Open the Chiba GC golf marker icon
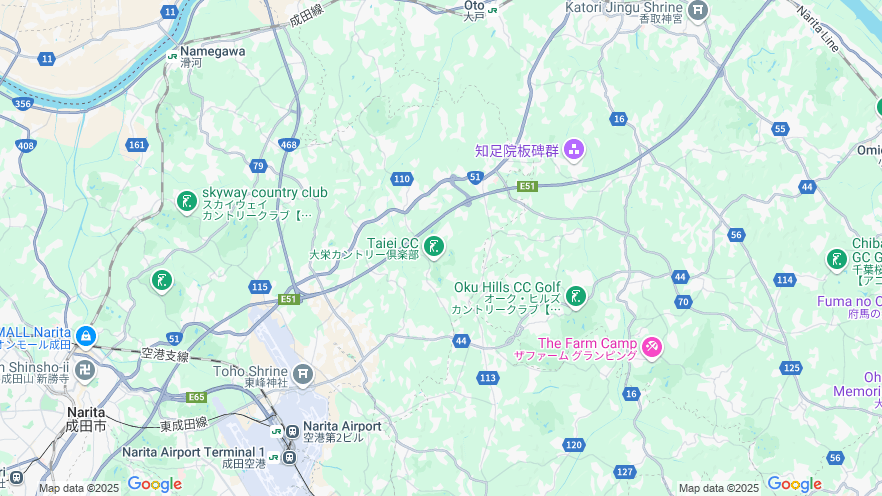Viewport: 882px width, 496px height. pos(836,259)
